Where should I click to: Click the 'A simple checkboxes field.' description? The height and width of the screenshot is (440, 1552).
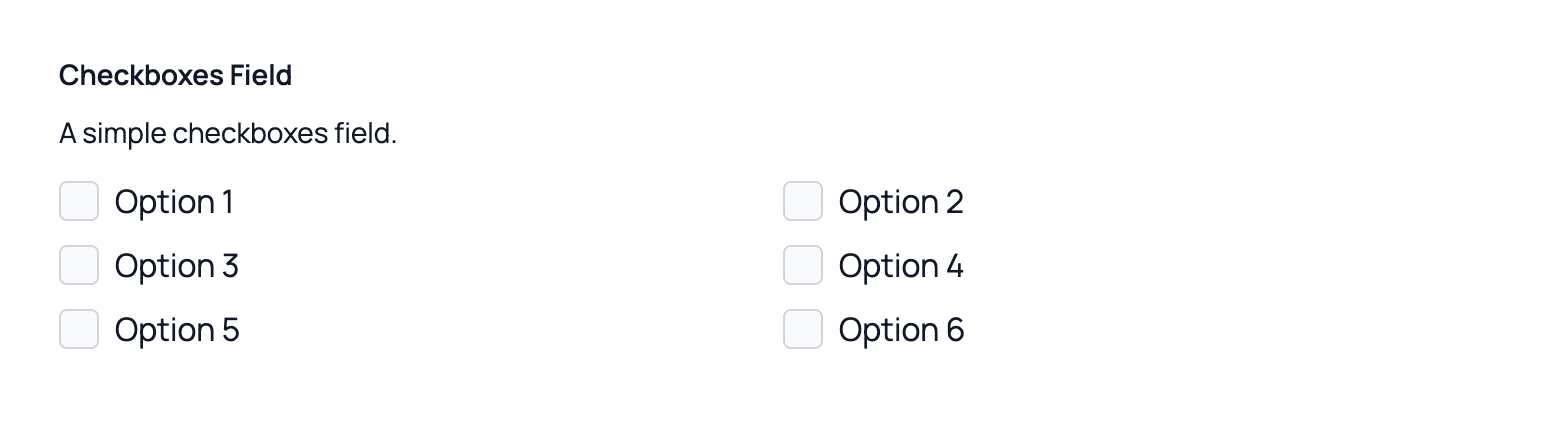228,133
